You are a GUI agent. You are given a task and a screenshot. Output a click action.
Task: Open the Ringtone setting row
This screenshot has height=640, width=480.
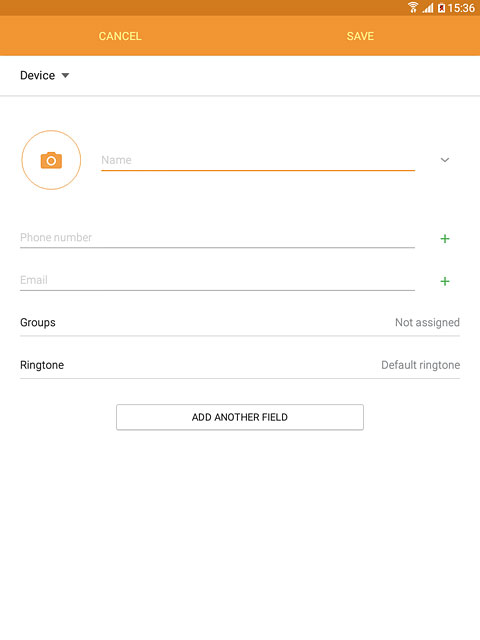point(240,365)
